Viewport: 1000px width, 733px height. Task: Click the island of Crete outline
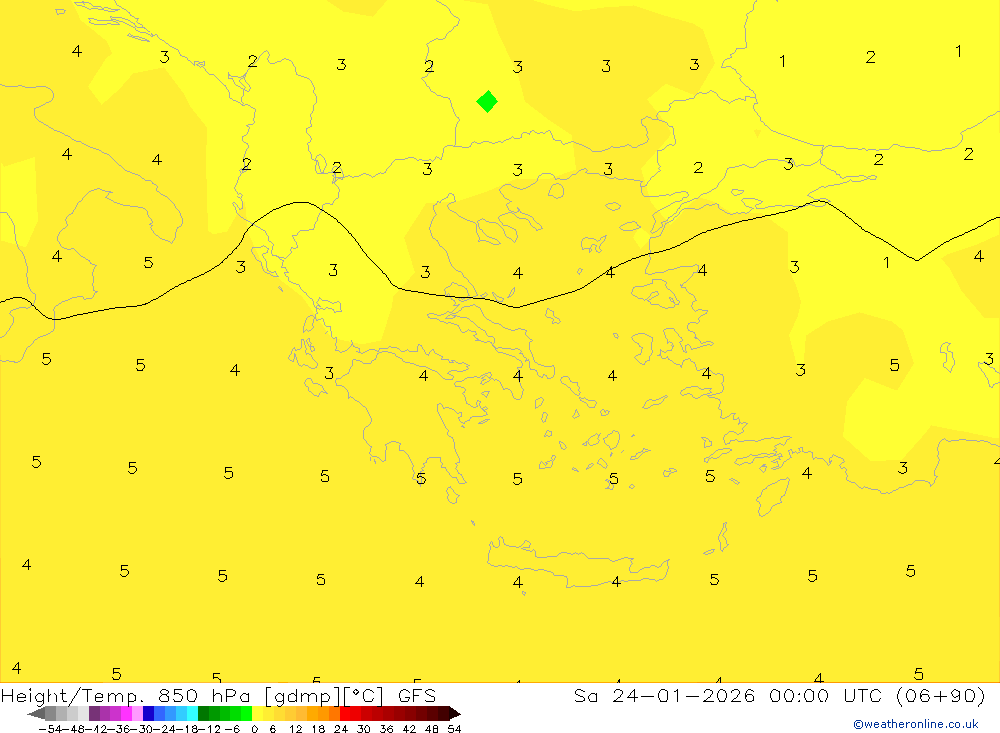tap(577, 563)
